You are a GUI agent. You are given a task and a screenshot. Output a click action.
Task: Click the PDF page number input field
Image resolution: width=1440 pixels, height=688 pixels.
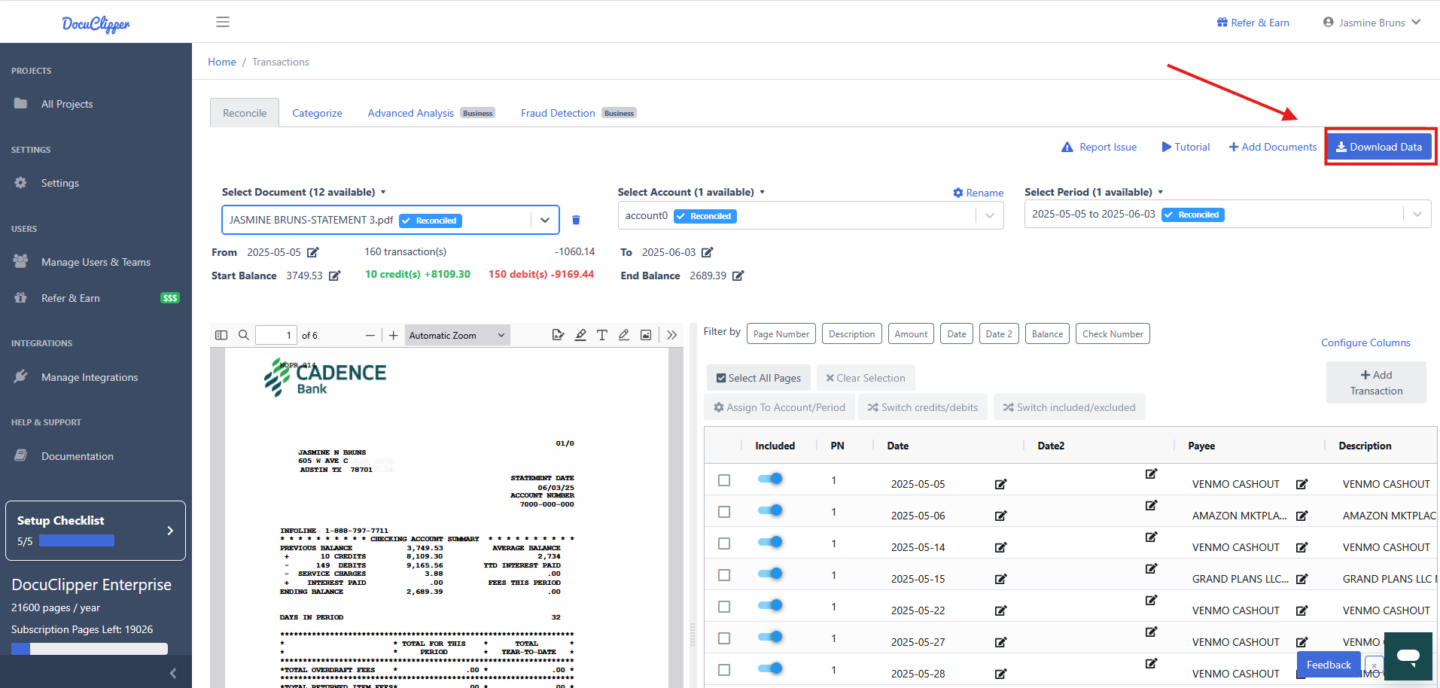276,335
